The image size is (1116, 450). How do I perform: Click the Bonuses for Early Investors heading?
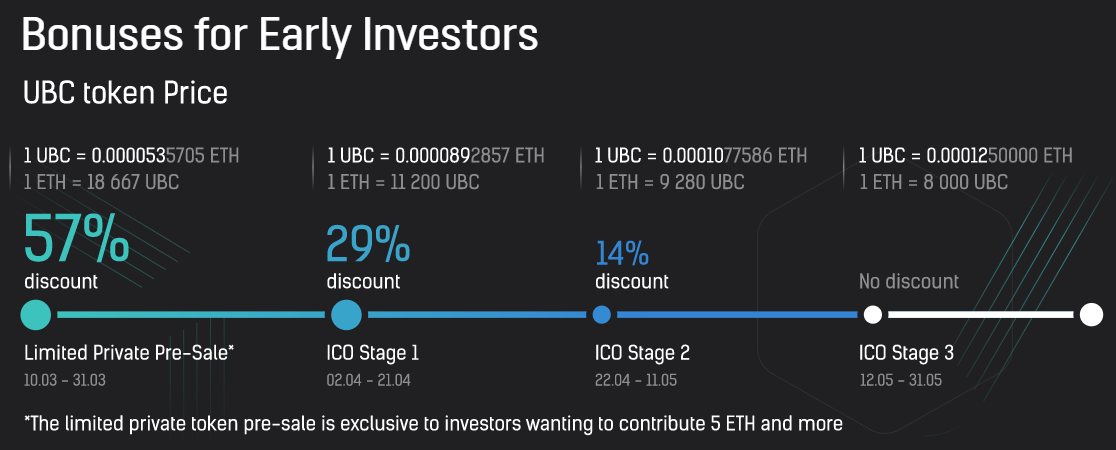pyautogui.click(x=280, y=35)
